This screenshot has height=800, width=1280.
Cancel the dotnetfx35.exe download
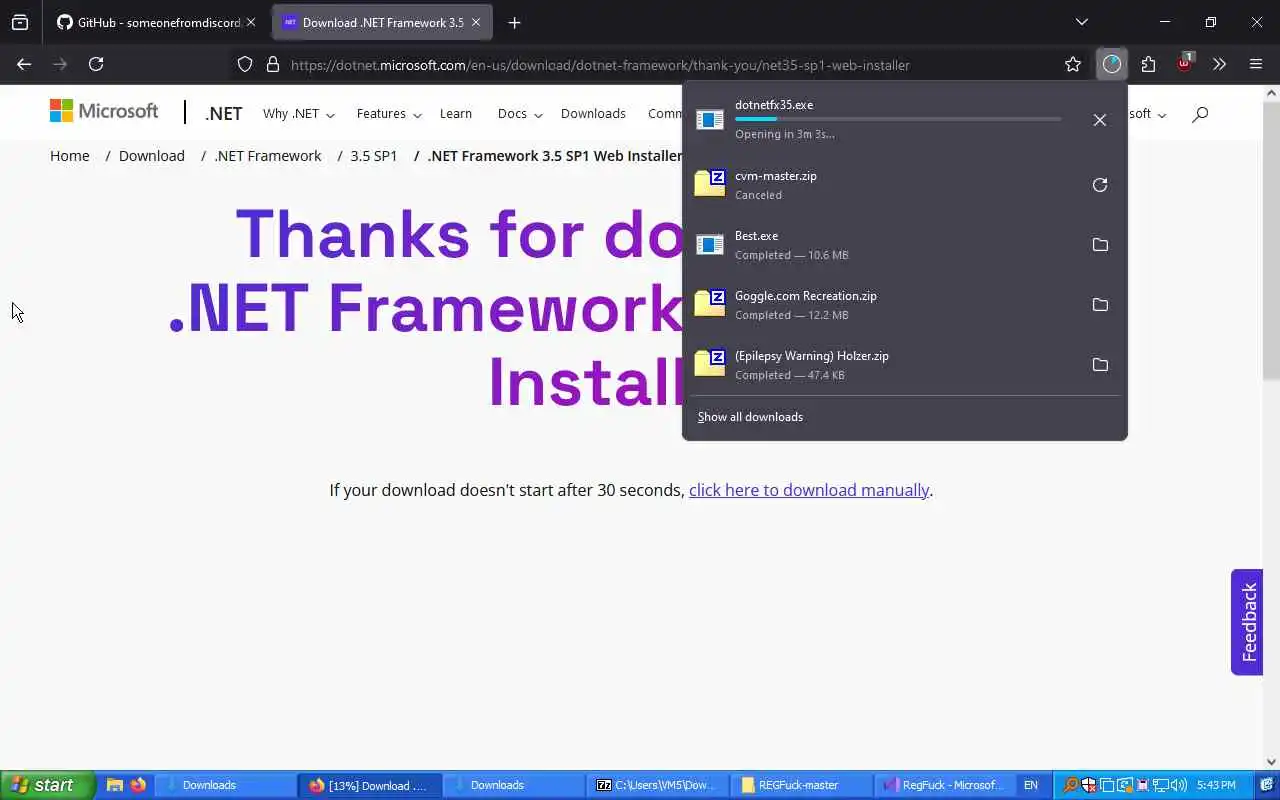(1099, 120)
